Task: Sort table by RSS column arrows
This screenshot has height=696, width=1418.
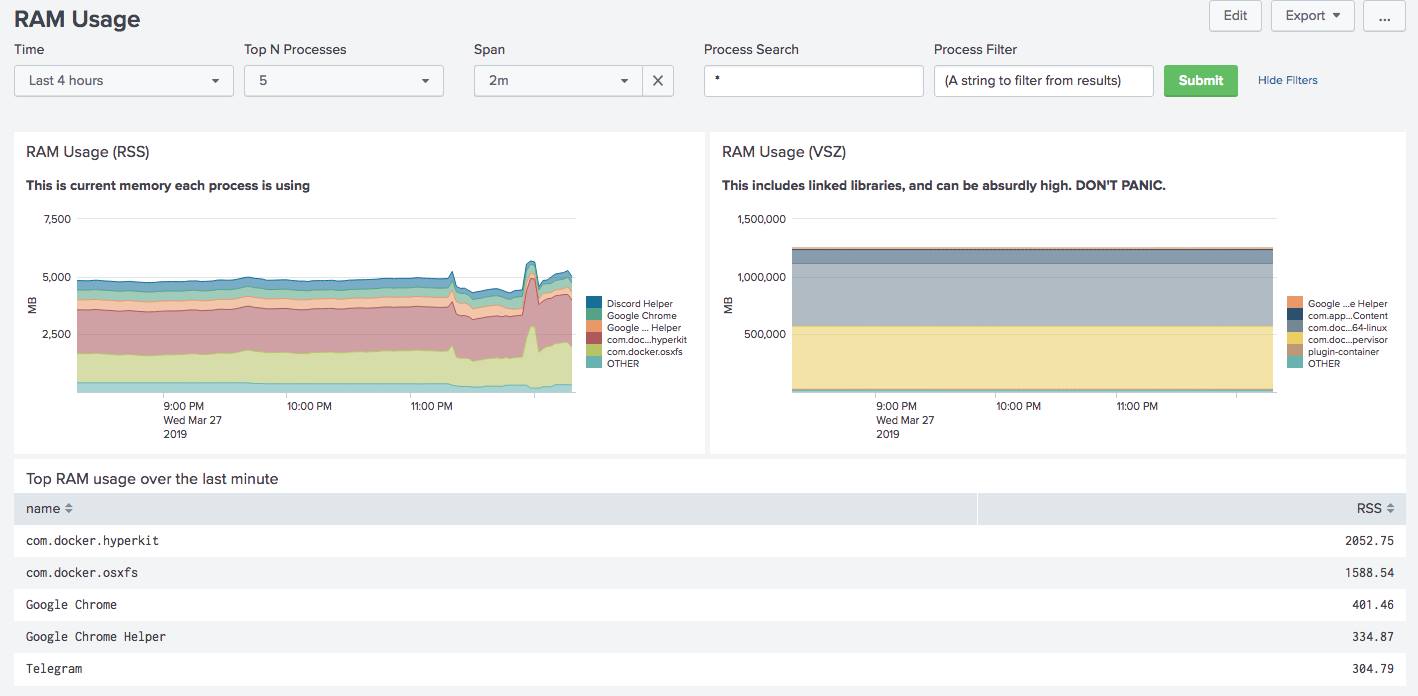Action: pos(1390,509)
